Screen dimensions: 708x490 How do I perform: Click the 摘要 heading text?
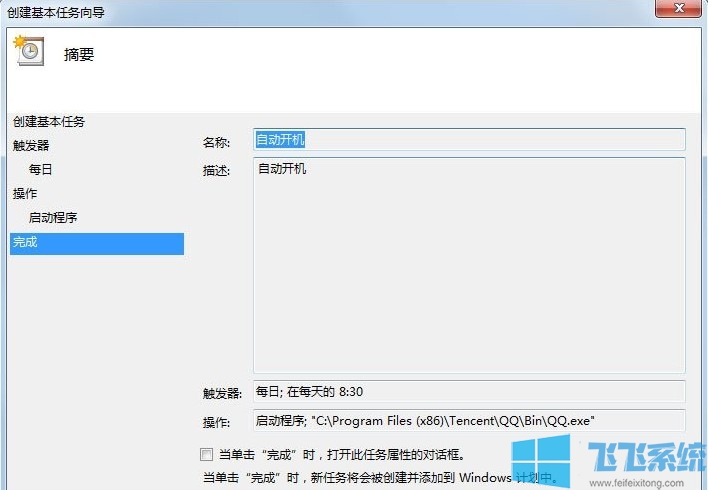tap(79, 55)
